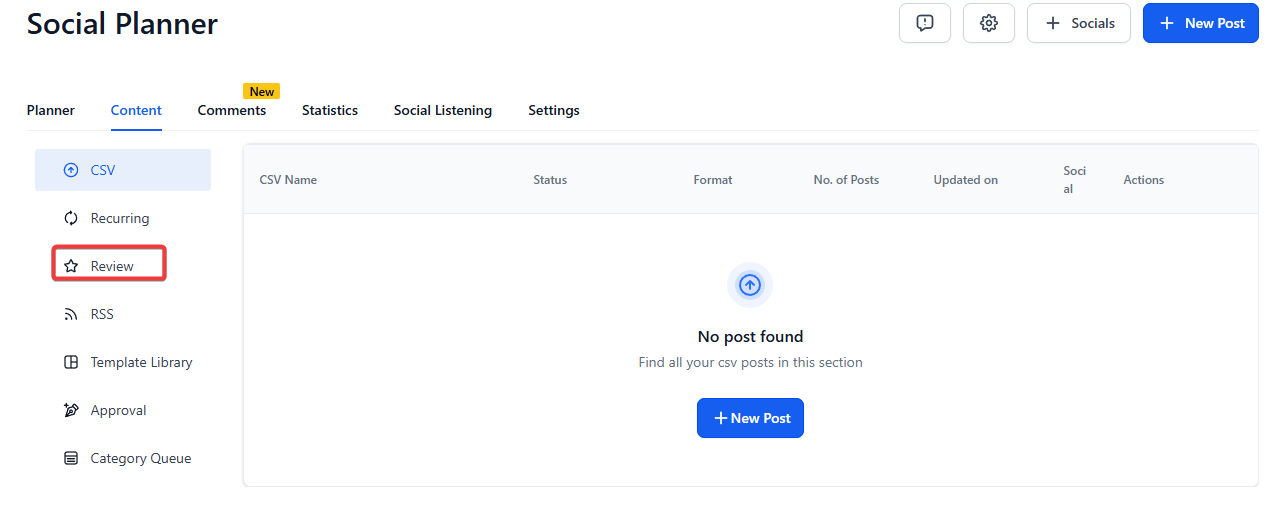Click the CSV Name column header
1285x515 pixels.
[288, 180]
